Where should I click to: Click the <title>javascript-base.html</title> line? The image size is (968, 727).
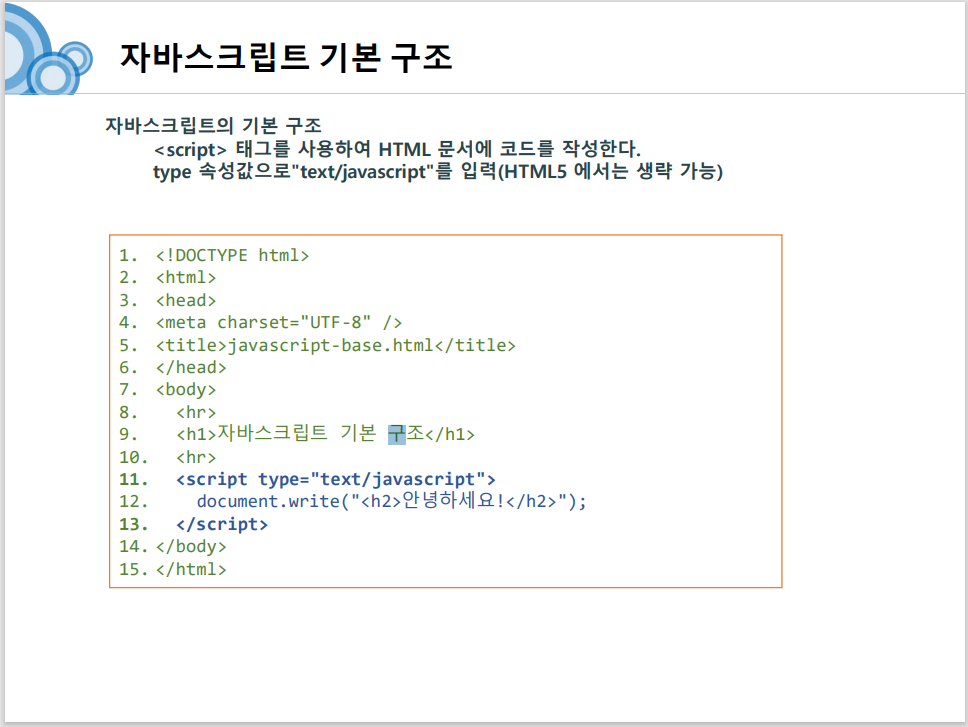pos(336,345)
